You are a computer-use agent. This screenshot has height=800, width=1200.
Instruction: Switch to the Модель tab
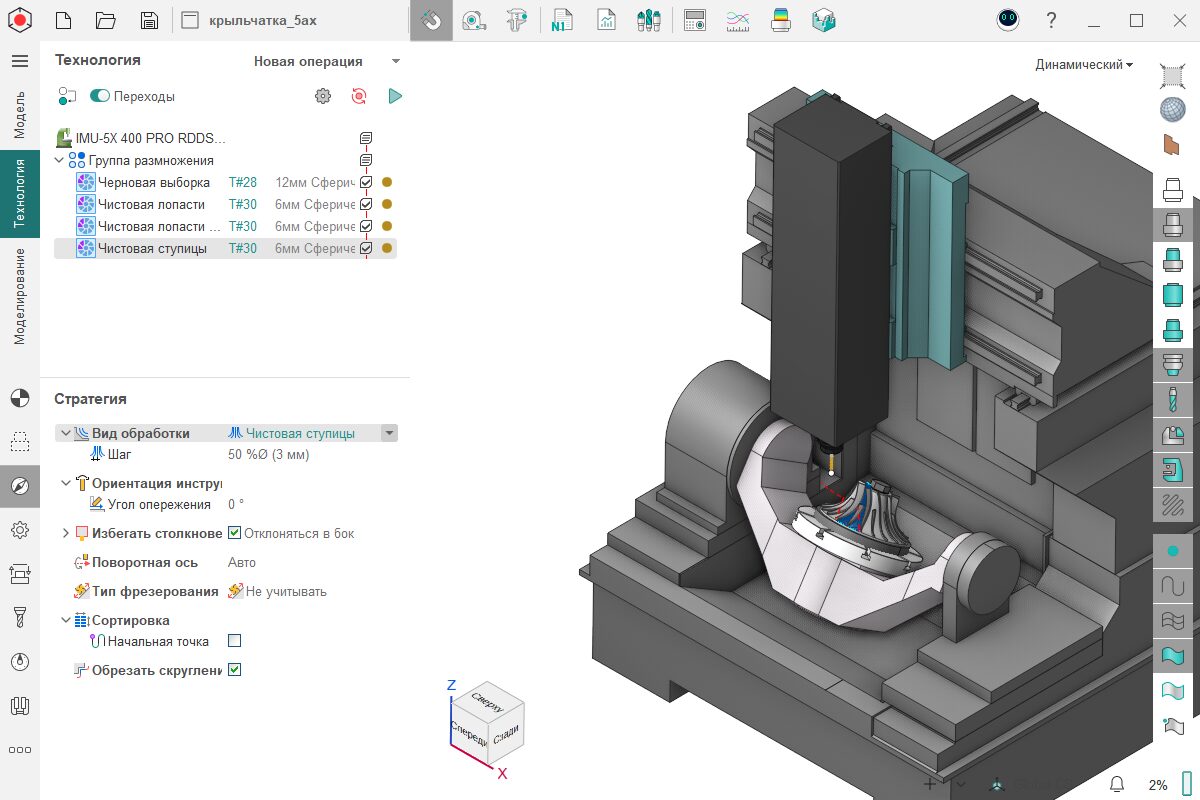pyautogui.click(x=19, y=114)
